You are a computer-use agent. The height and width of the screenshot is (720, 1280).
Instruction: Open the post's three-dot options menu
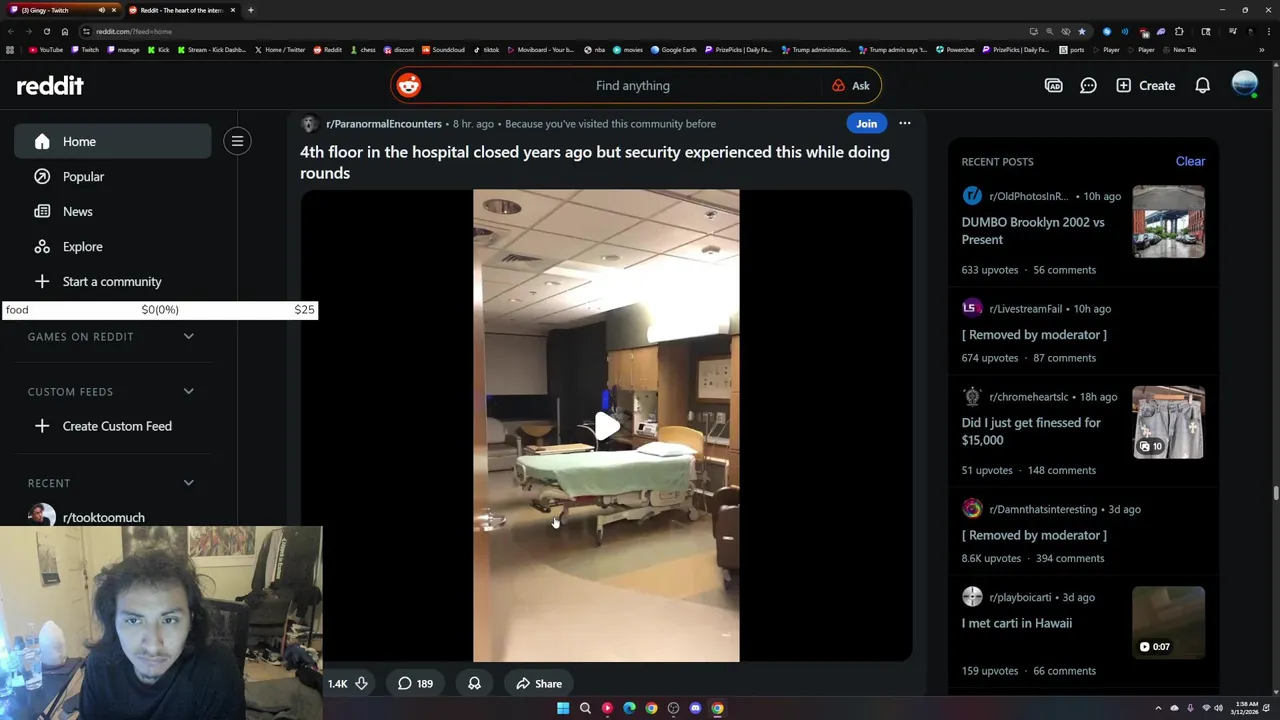[x=904, y=124]
